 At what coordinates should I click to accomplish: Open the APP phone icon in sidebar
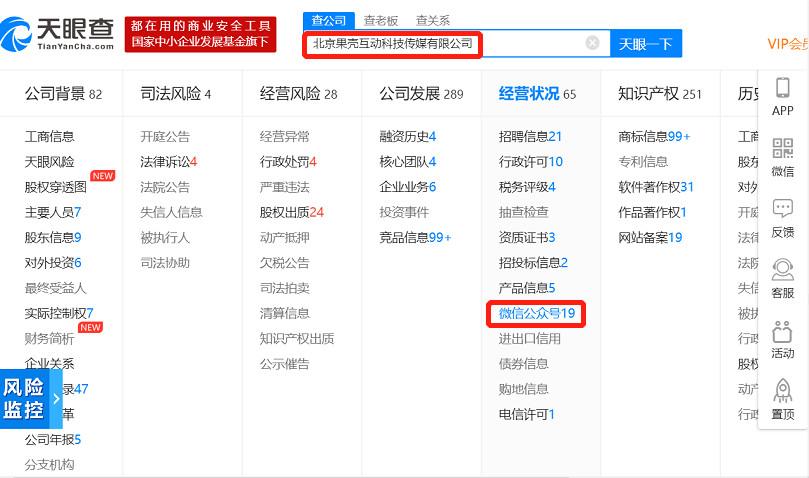point(783,88)
